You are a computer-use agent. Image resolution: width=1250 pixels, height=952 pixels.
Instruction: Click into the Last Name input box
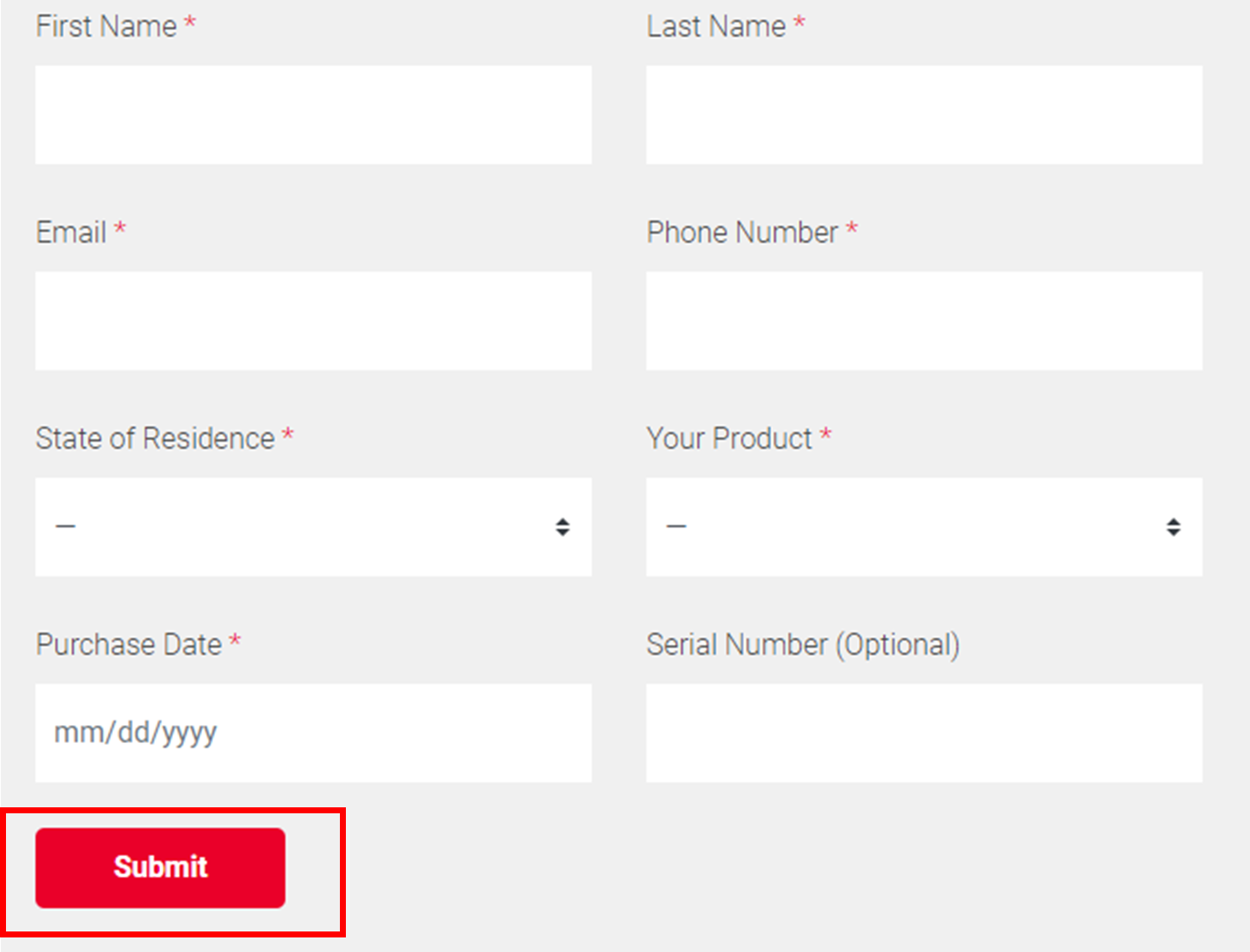tap(924, 115)
